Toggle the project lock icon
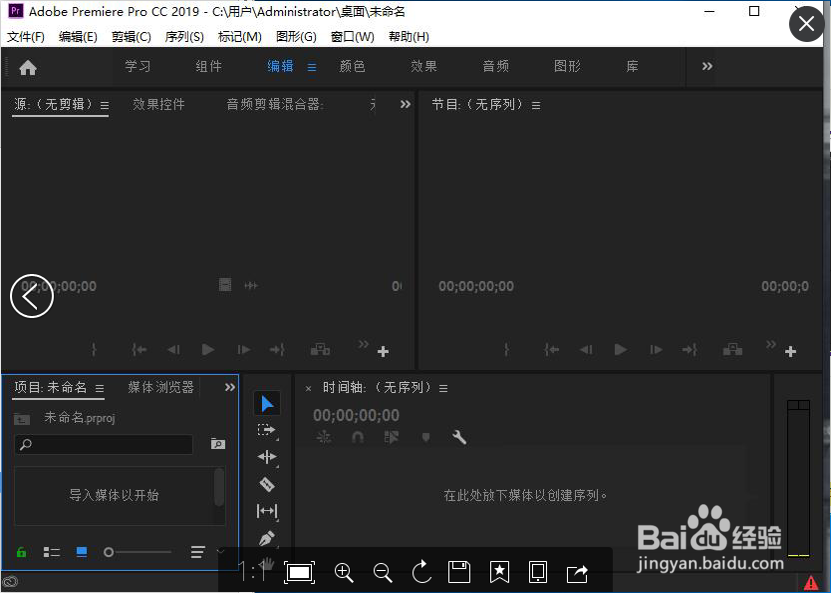The width and height of the screenshot is (831, 593). pyautogui.click(x=20, y=551)
